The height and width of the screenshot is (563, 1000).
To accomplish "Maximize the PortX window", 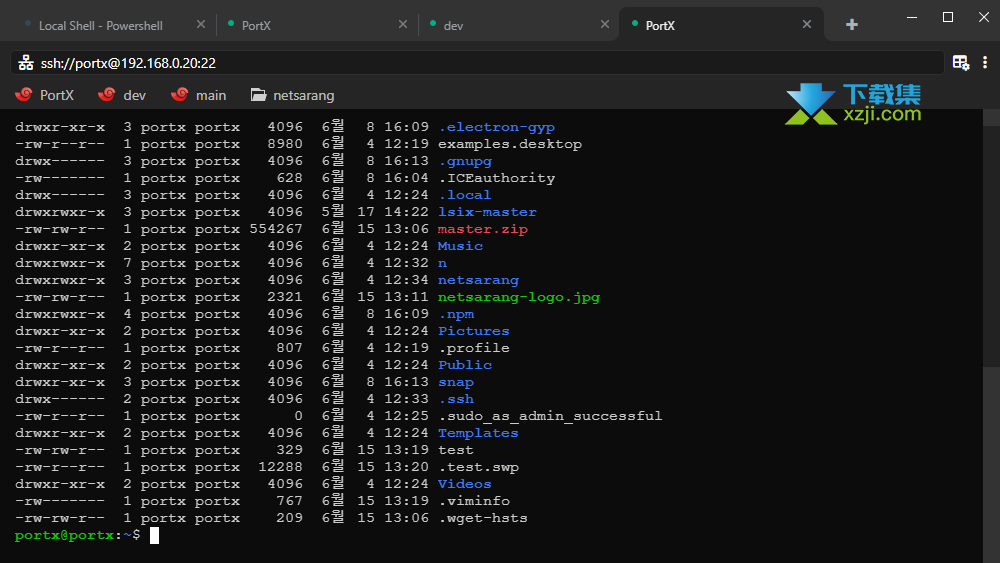I will pyautogui.click(x=948, y=17).
